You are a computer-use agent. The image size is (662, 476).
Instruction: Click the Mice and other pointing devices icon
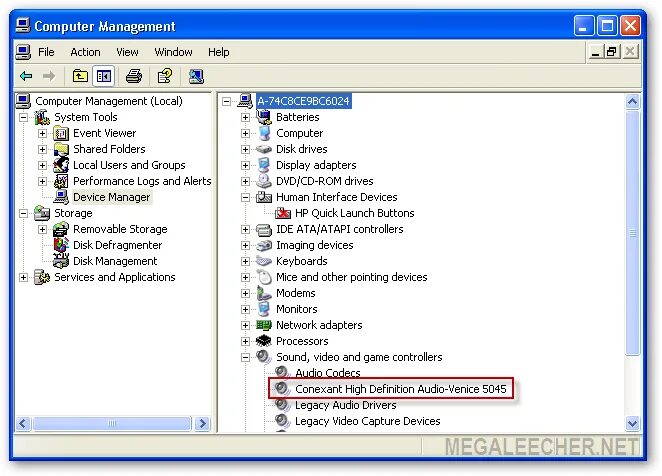tap(264, 277)
